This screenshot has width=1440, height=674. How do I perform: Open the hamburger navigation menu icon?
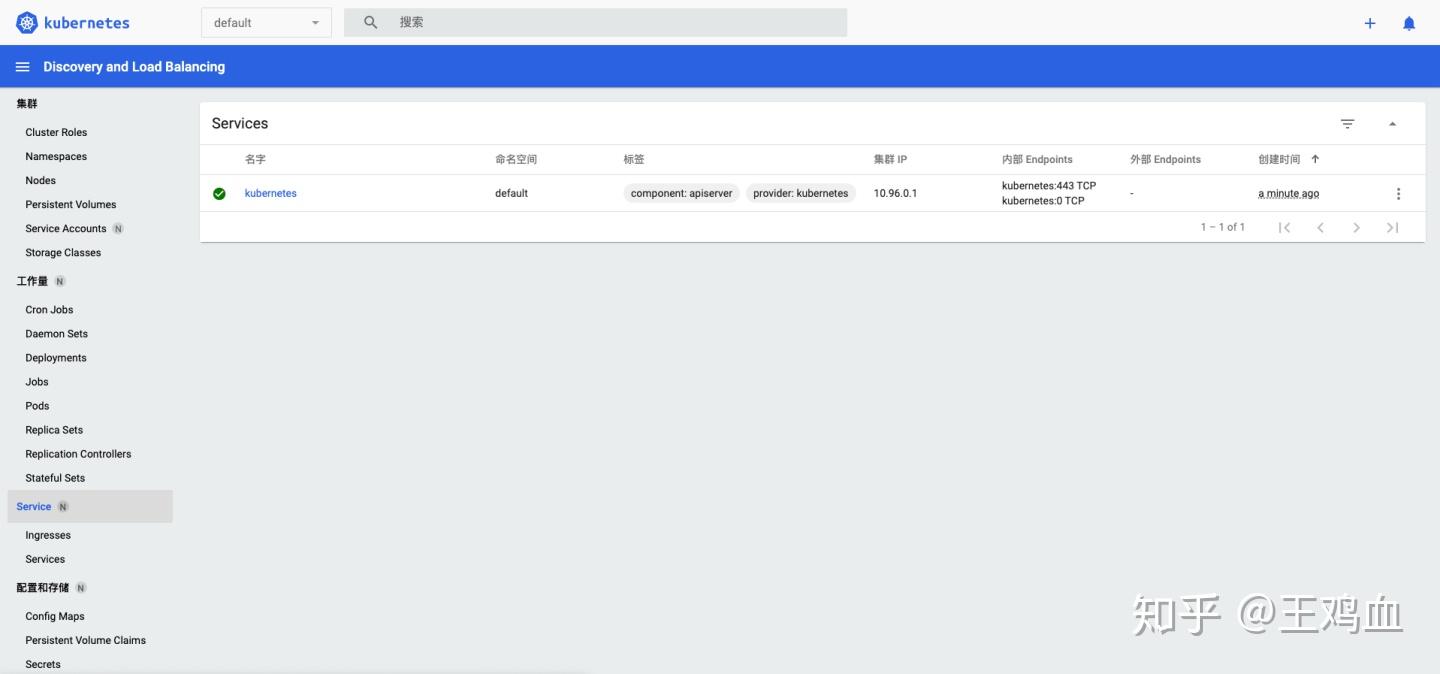coord(22,66)
